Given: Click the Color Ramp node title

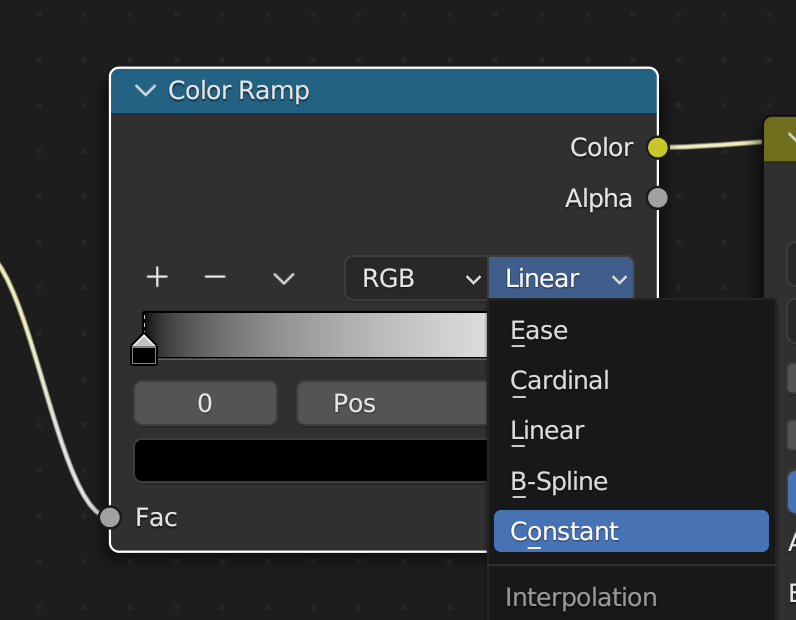Looking at the screenshot, I should 239,91.
